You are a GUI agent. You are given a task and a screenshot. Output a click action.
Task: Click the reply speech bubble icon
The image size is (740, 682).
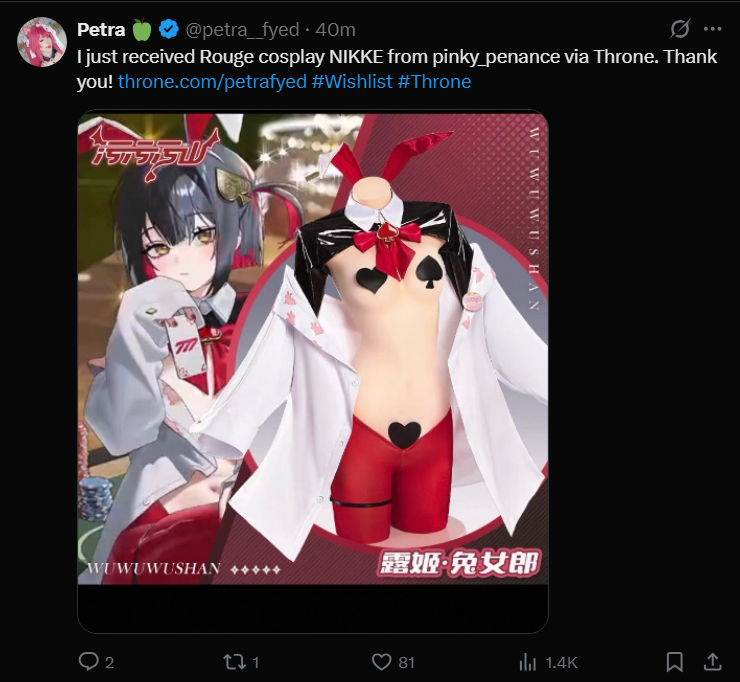[88, 662]
